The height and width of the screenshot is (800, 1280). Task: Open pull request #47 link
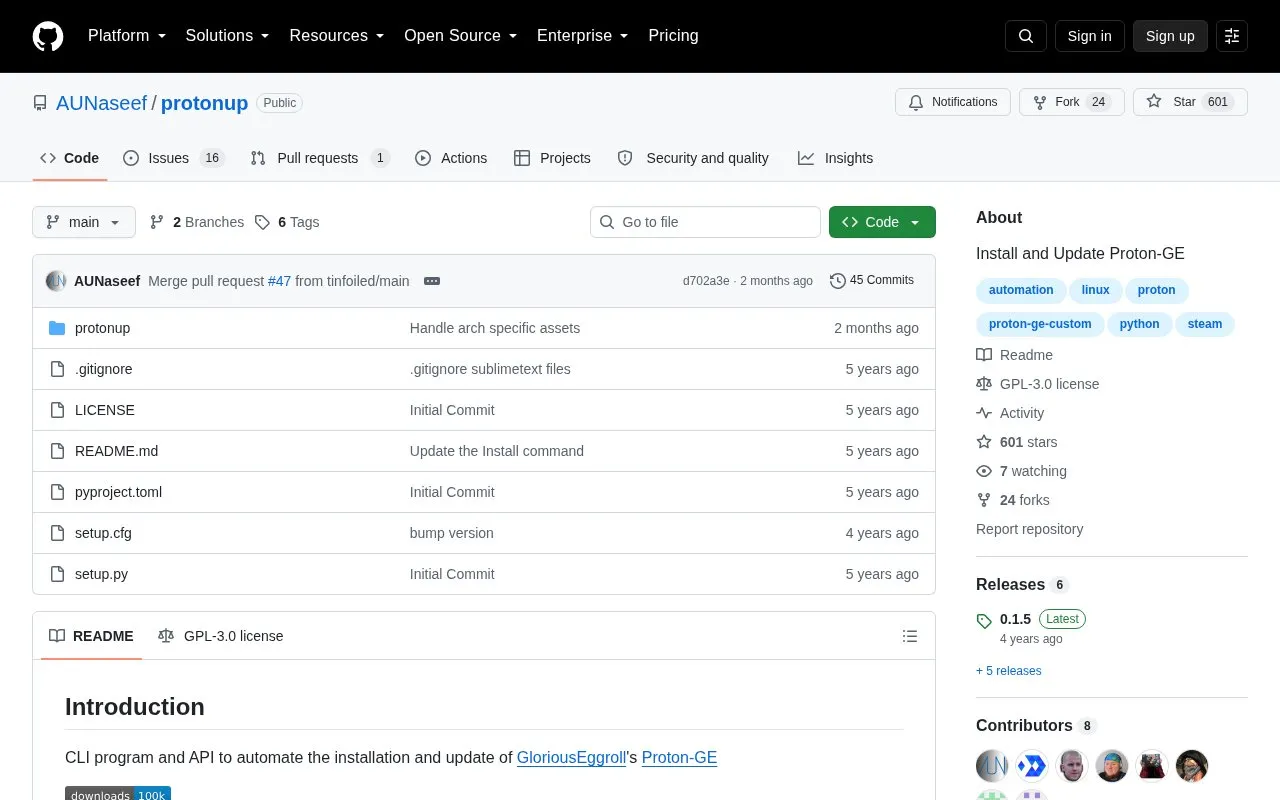coord(279,281)
